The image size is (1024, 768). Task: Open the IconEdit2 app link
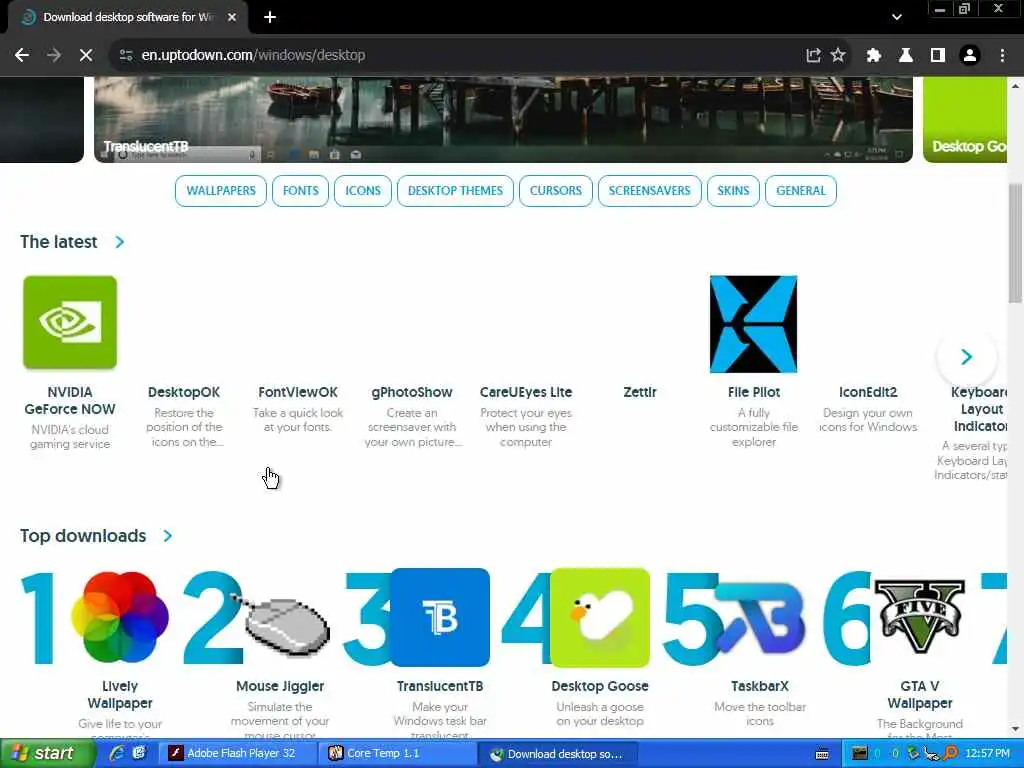(x=868, y=392)
